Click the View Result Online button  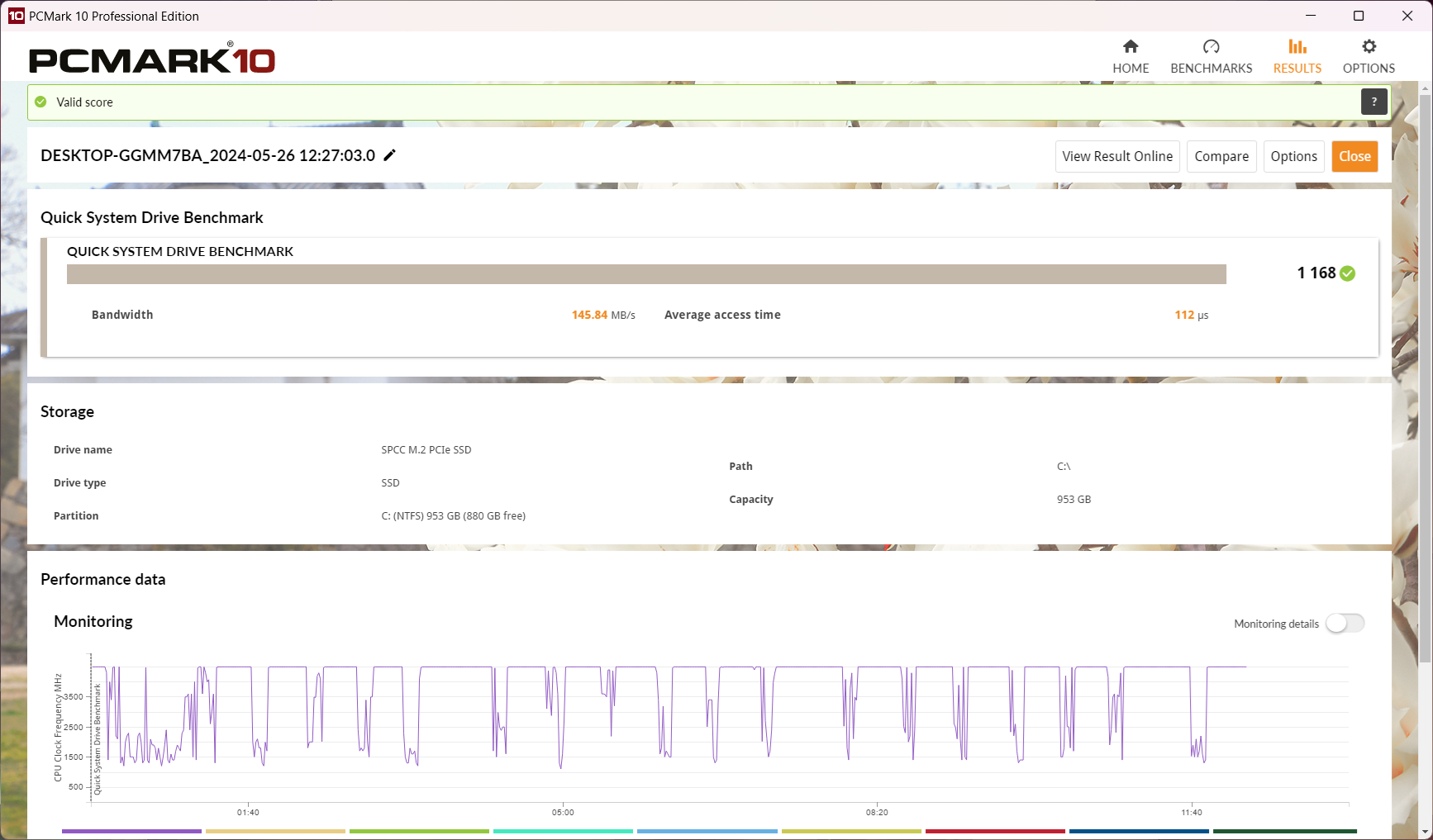click(x=1116, y=156)
